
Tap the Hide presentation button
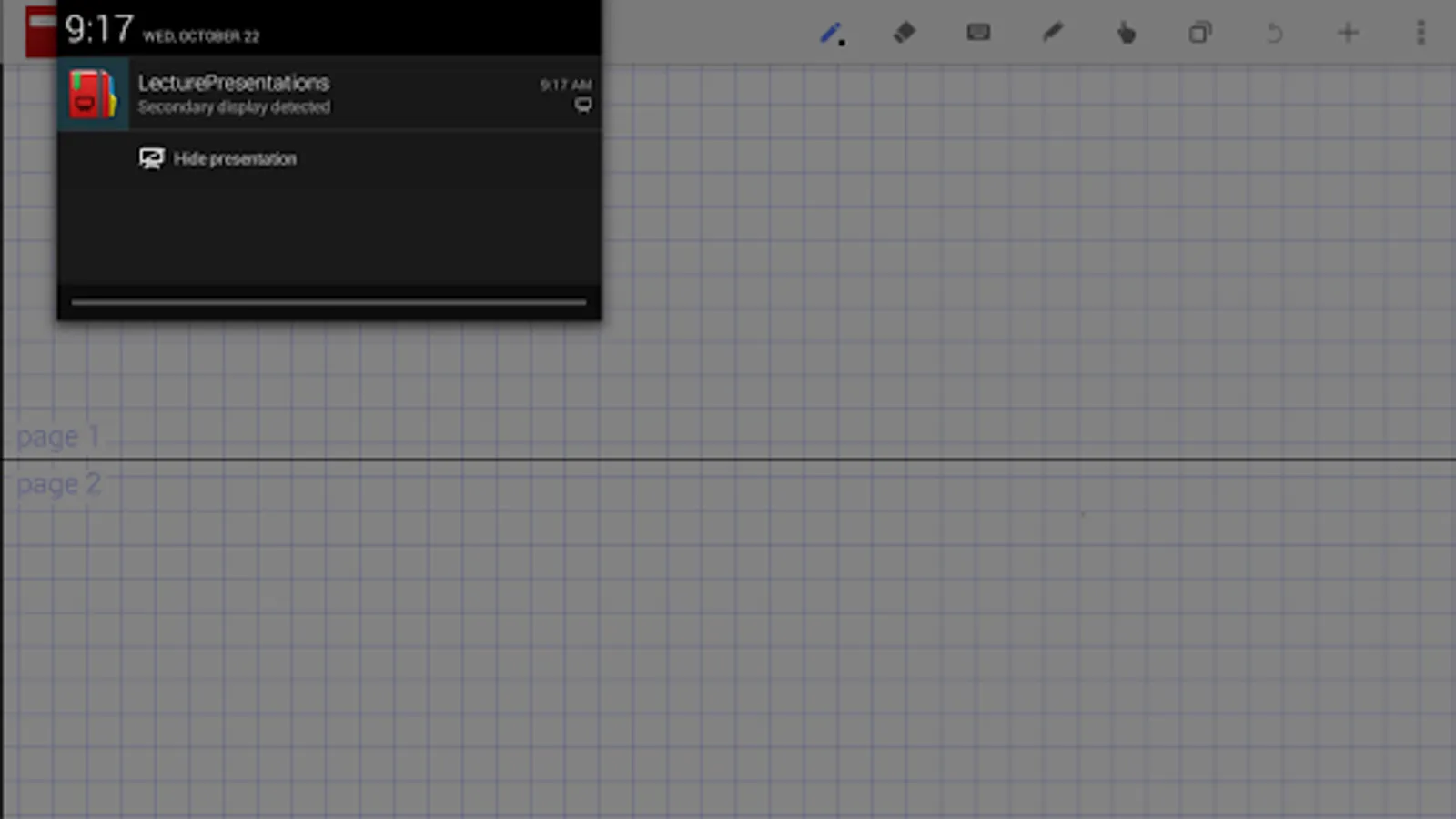tap(217, 158)
